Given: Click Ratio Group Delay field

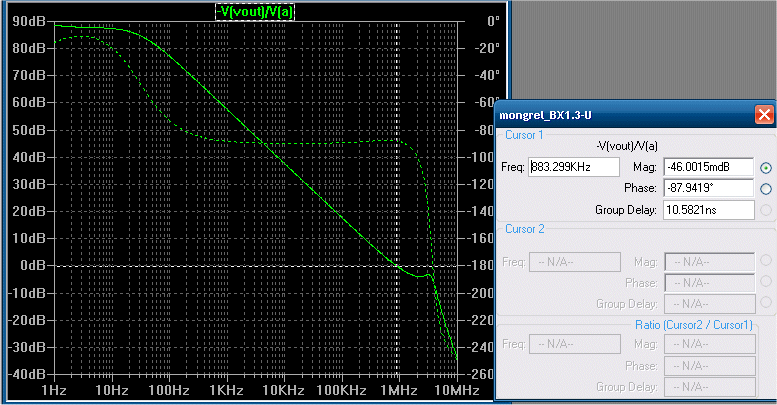Looking at the screenshot, I should (x=710, y=387).
